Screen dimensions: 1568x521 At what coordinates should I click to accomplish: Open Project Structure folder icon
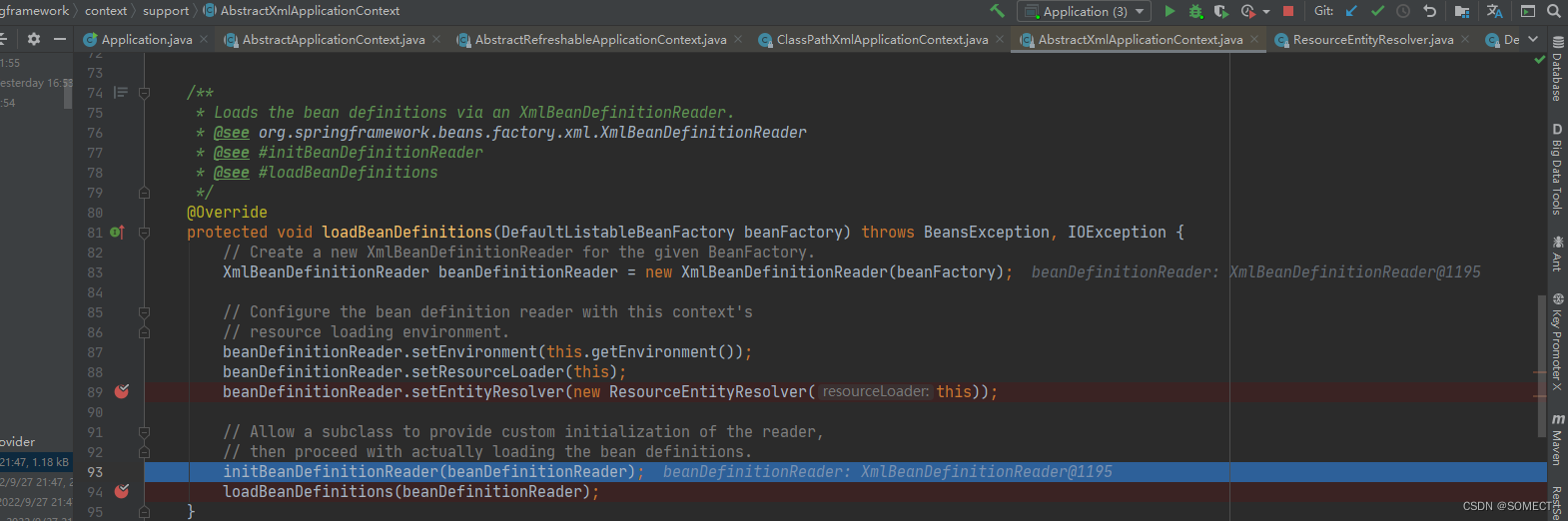tap(1462, 11)
